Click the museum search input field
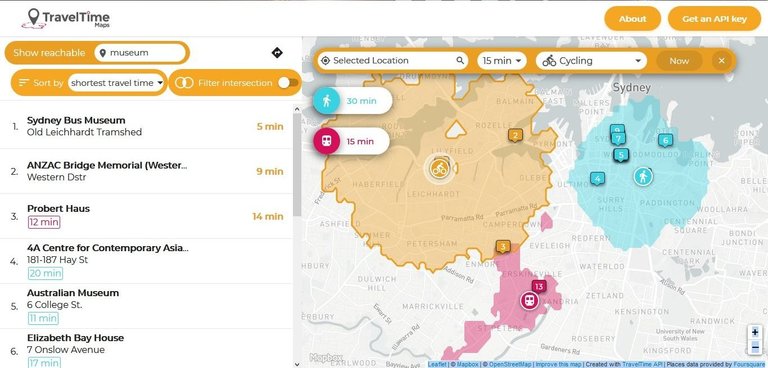 (x=141, y=52)
